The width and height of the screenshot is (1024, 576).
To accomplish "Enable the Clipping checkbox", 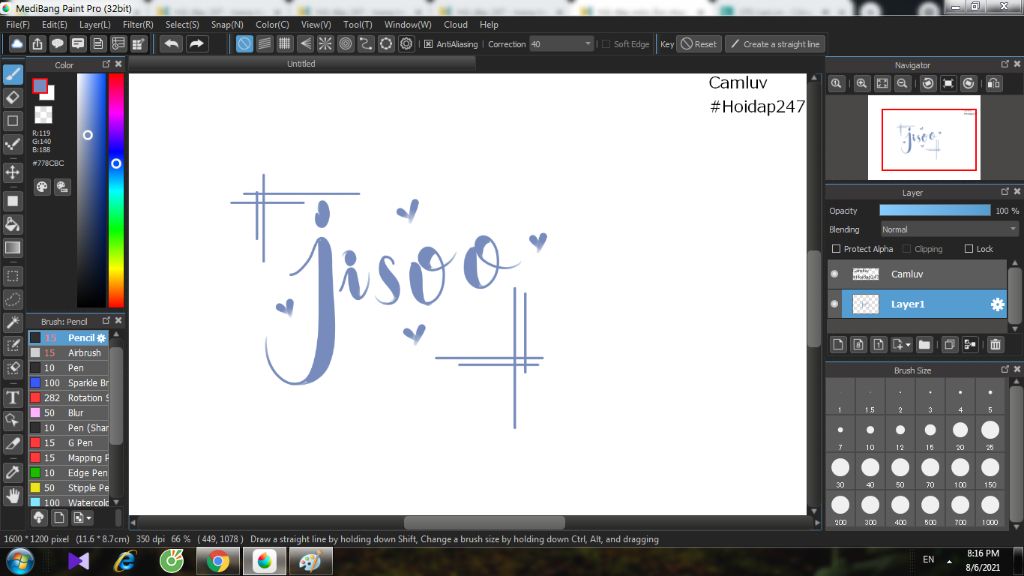I will click(x=906, y=249).
